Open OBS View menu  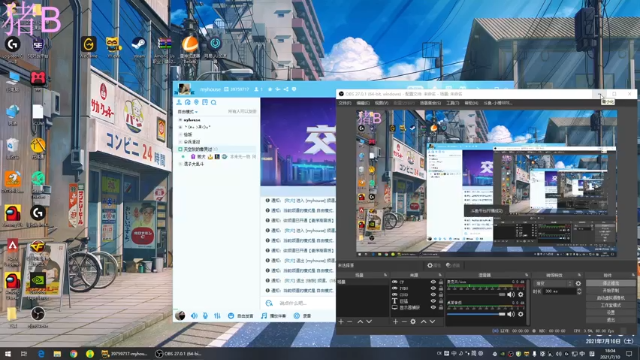(381, 103)
